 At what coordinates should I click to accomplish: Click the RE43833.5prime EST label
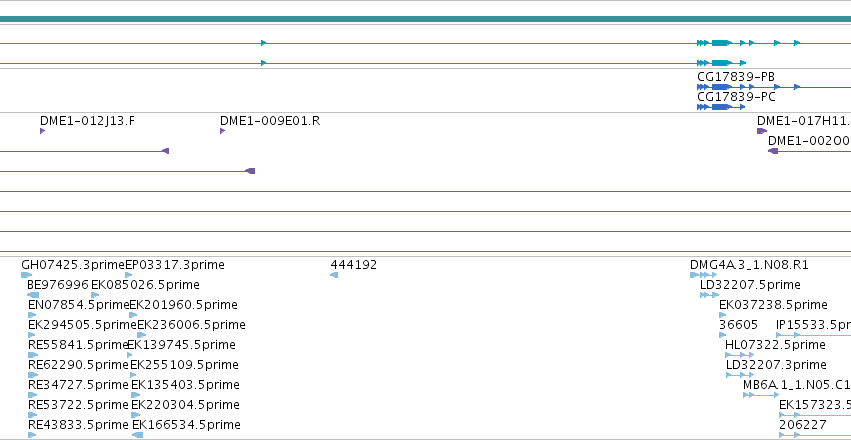point(78,425)
